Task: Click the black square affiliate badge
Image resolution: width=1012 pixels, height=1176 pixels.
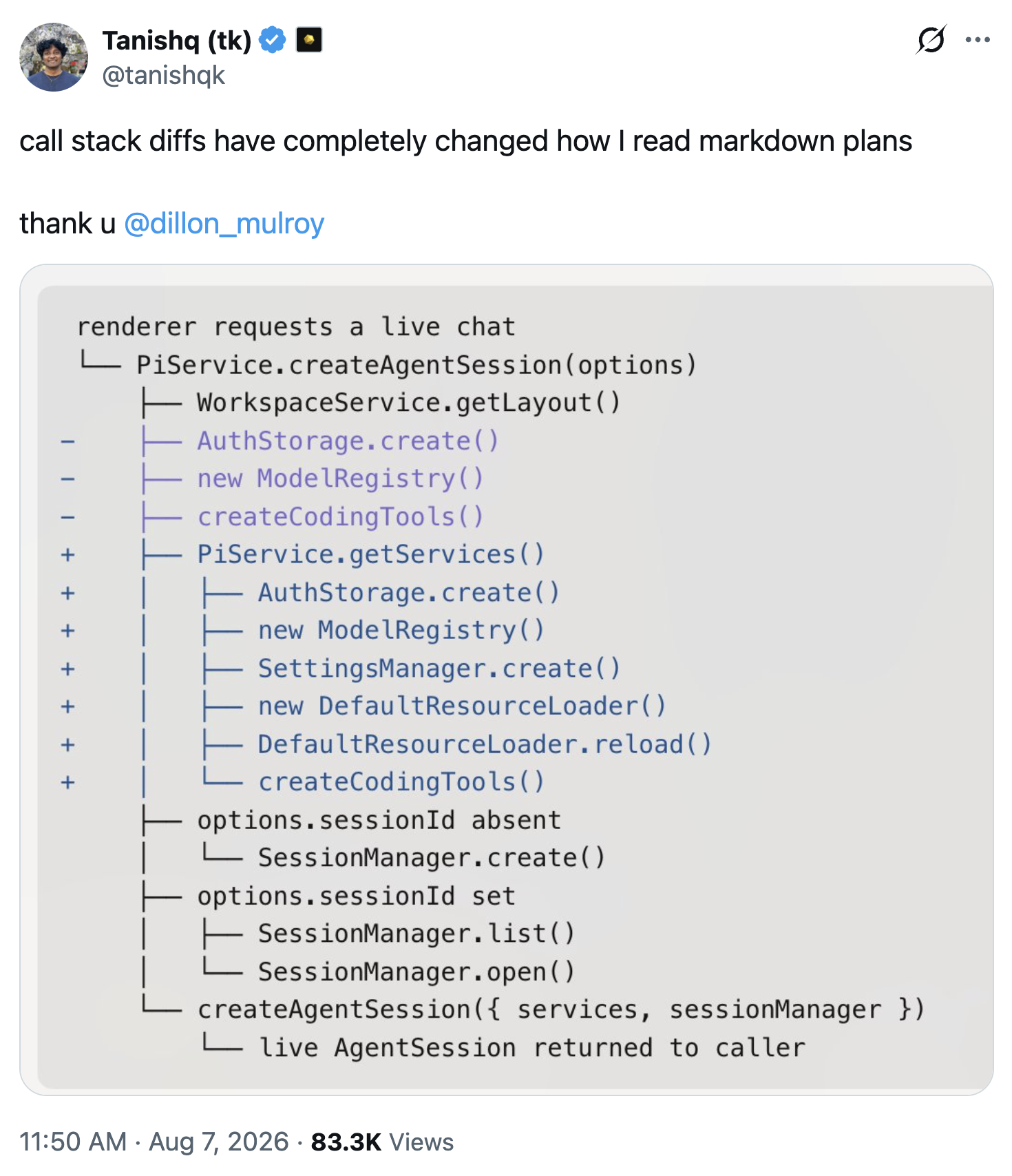Action: [309, 40]
